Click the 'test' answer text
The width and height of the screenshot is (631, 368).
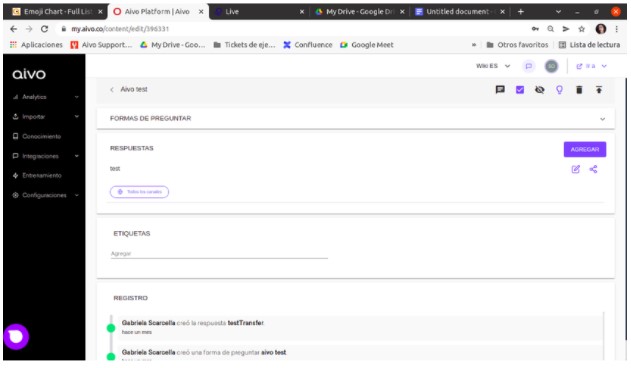[115, 169]
